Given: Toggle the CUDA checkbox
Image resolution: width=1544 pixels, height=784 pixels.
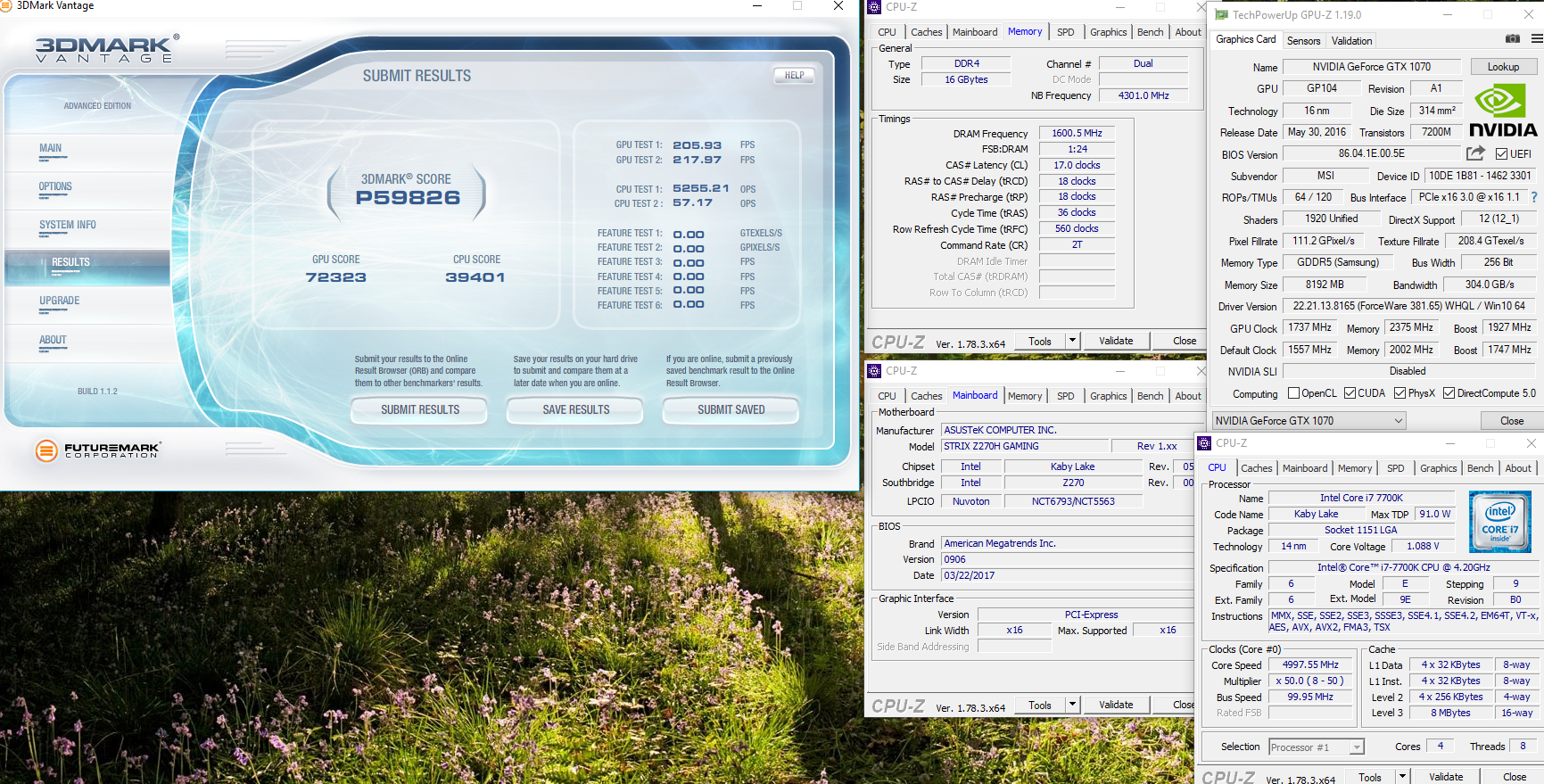Looking at the screenshot, I should coord(1350,393).
